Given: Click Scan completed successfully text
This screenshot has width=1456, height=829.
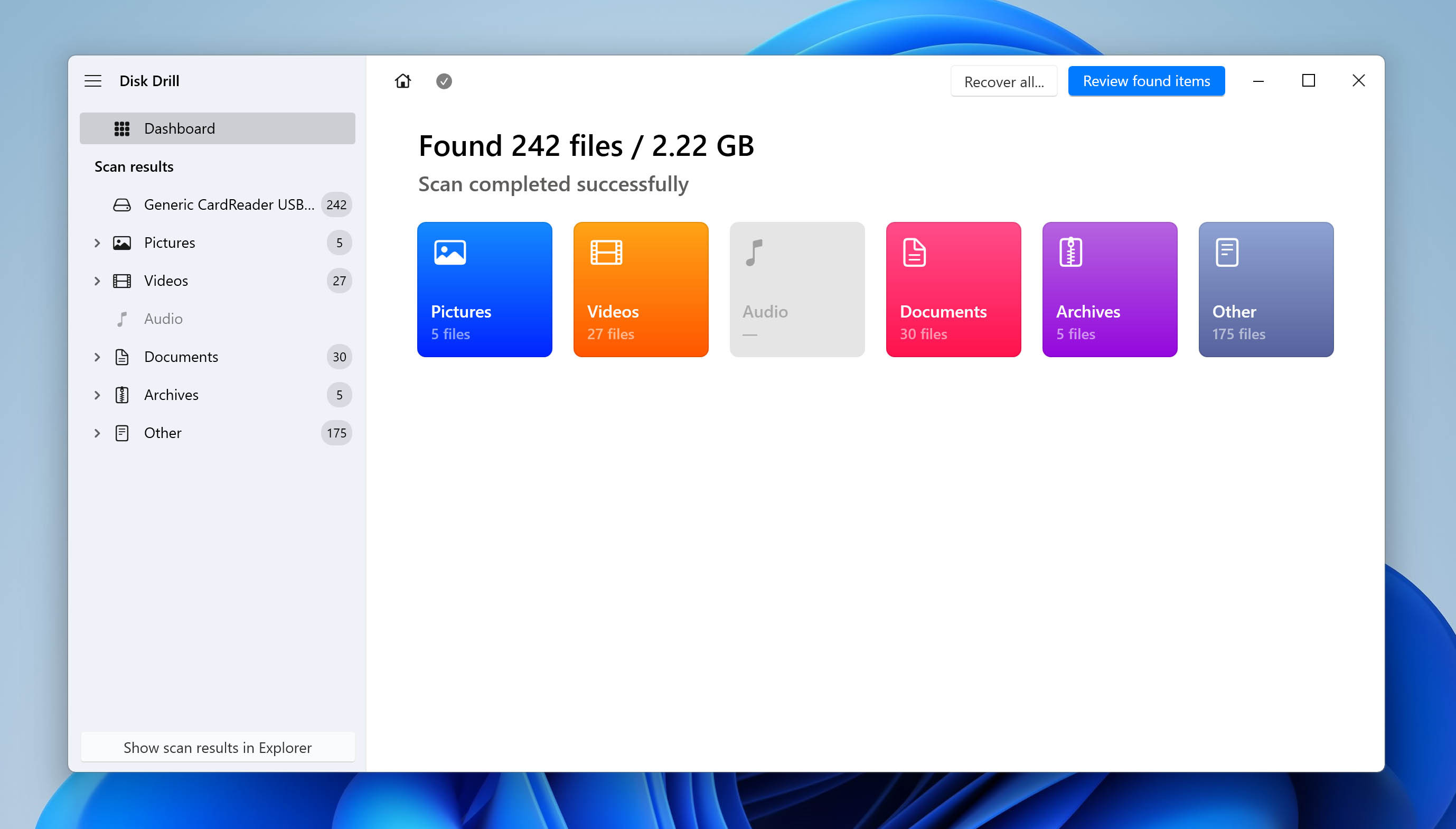Looking at the screenshot, I should tap(553, 184).
